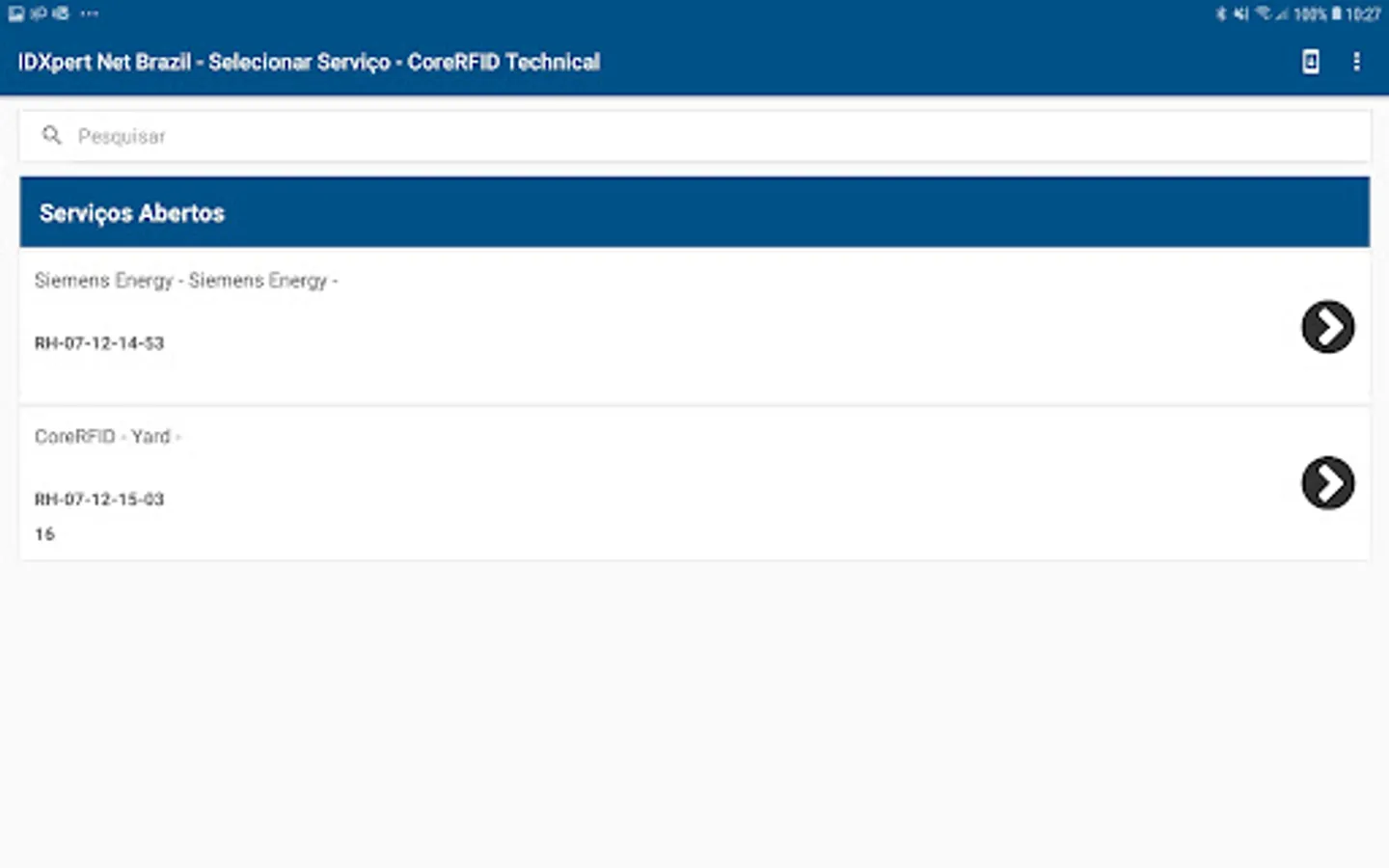Open CoreRFID Yard service with arrow button
Screen dimensions: 1389x868
pos(1327,483)
